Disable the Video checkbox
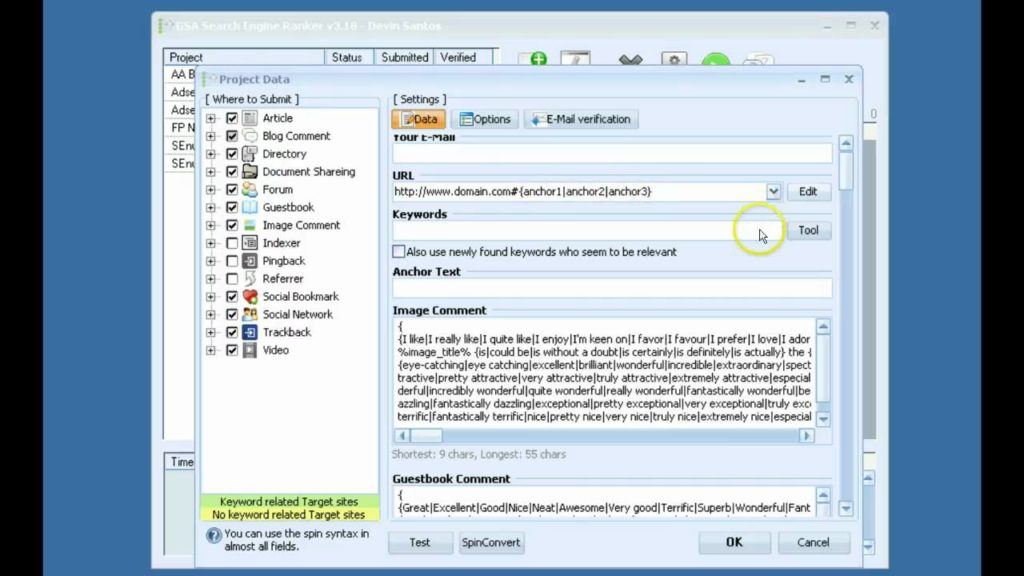The image size is (1024, 576). (x=232, y=350)
